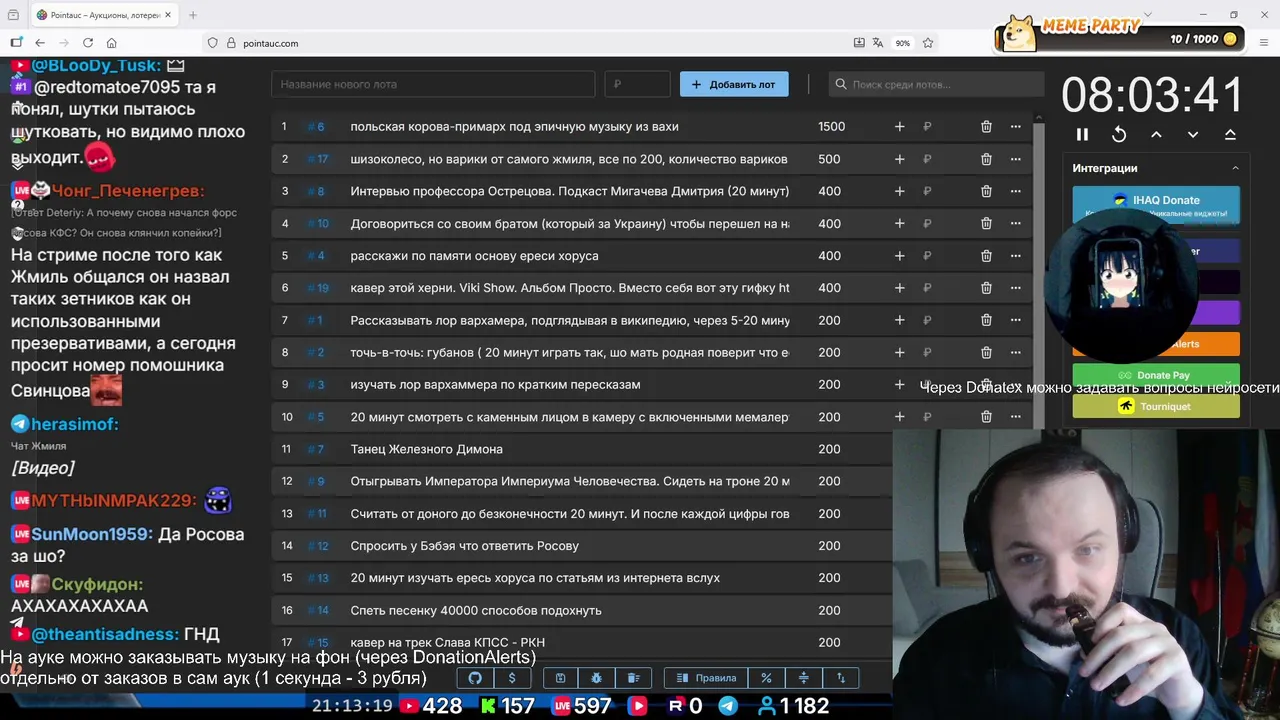
Task: Add amount to Договориться со своим братом lot
Action: pos(899,224)
